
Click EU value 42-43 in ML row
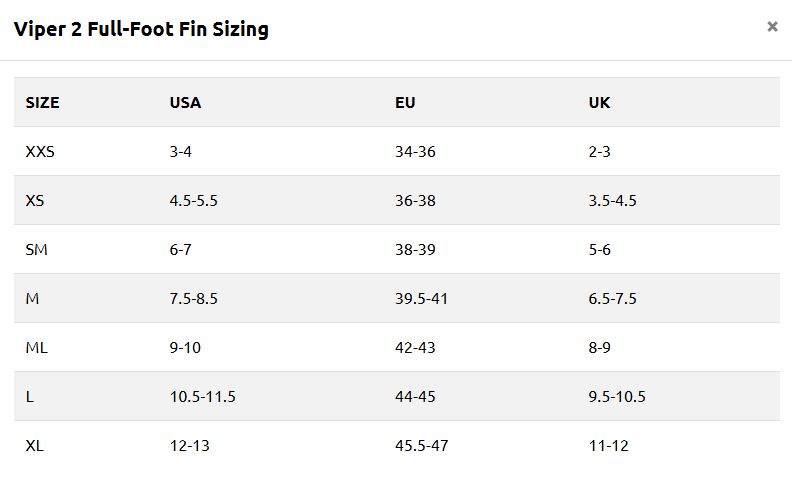(x=415, y=347)
